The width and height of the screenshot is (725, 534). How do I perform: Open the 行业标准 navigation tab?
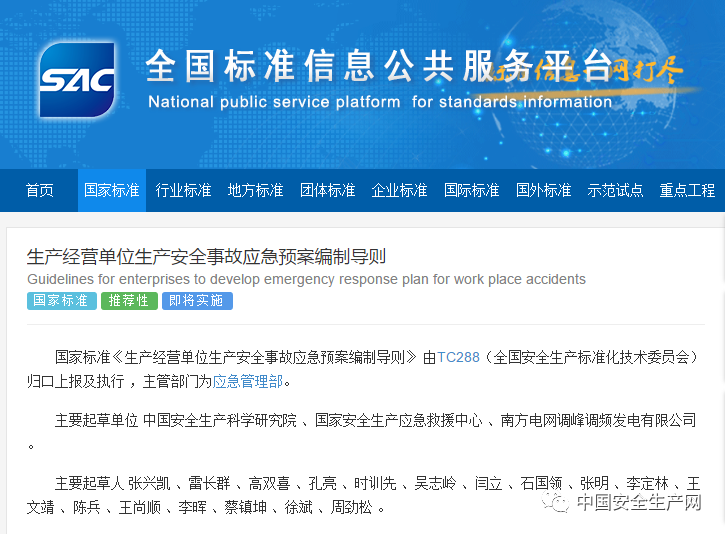tap(184, 190)
